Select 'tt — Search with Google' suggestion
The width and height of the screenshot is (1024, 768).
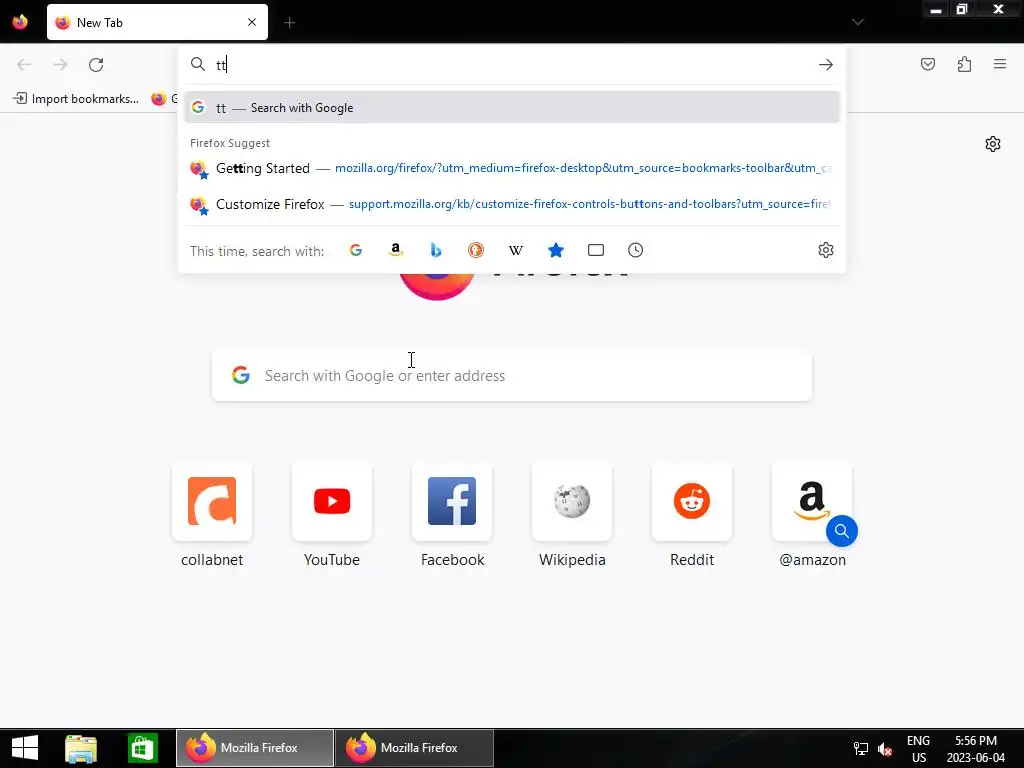(511, 108)
